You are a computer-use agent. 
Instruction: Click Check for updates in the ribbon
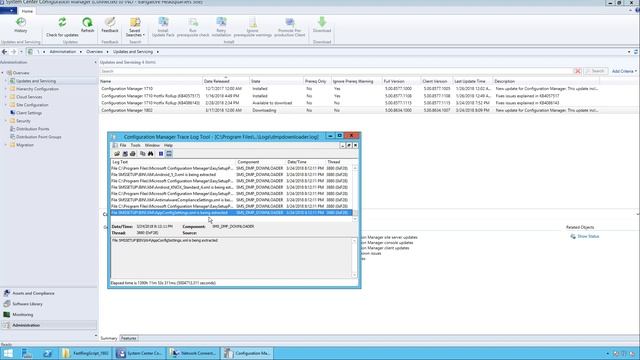[x=62, y=27]
